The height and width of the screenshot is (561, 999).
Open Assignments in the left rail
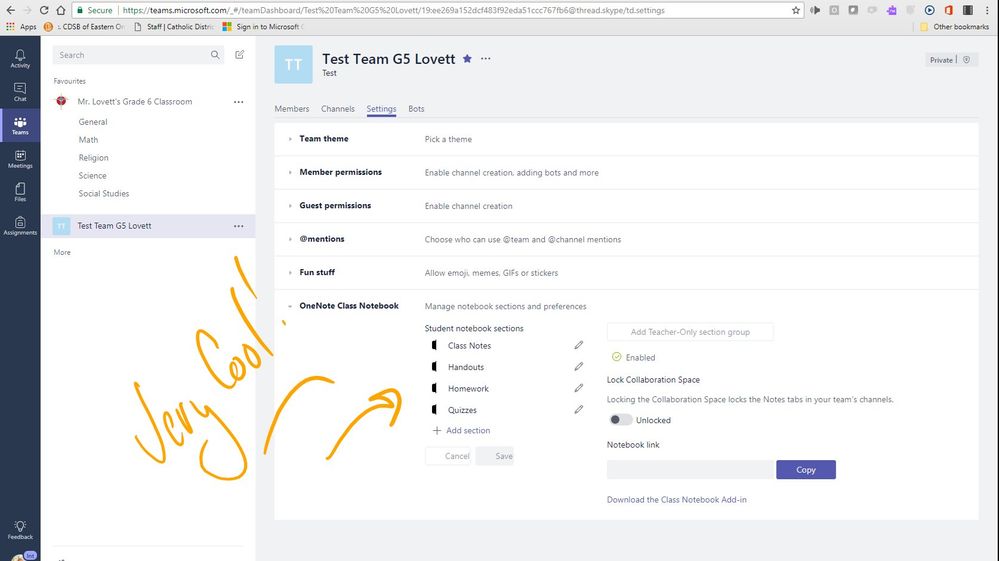(20, 225)
